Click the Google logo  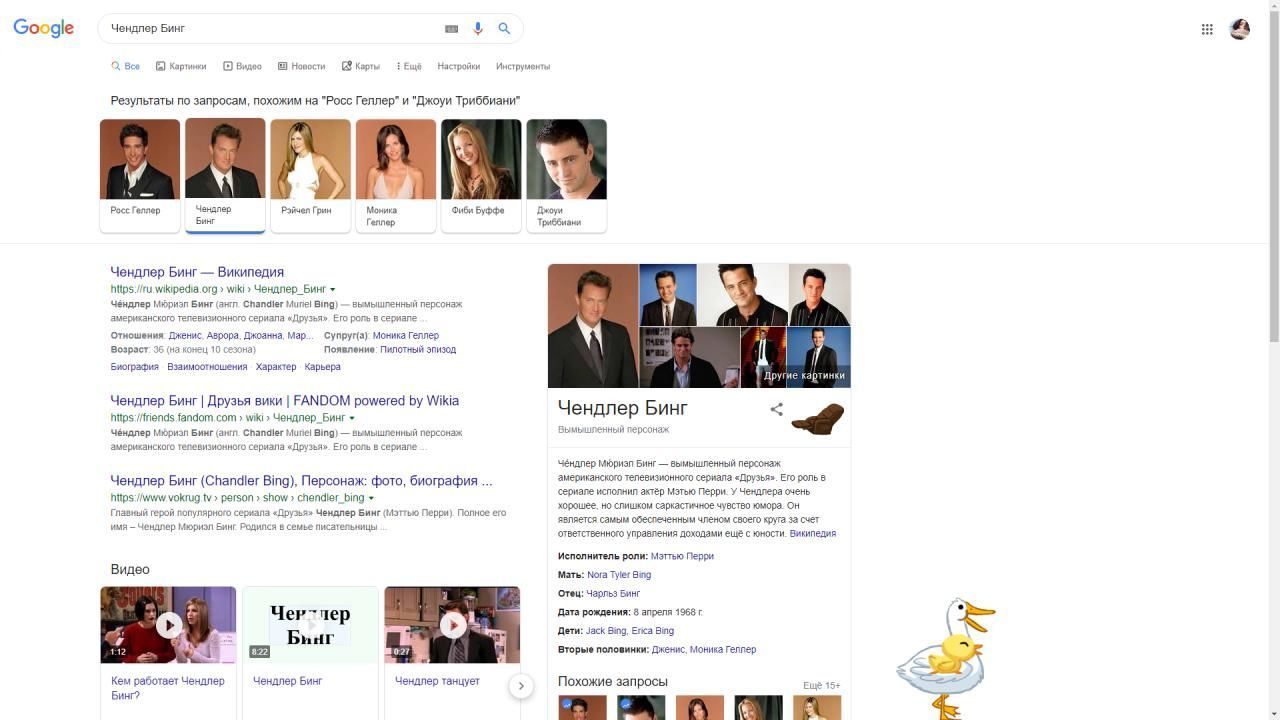click(x=44, y=28)
